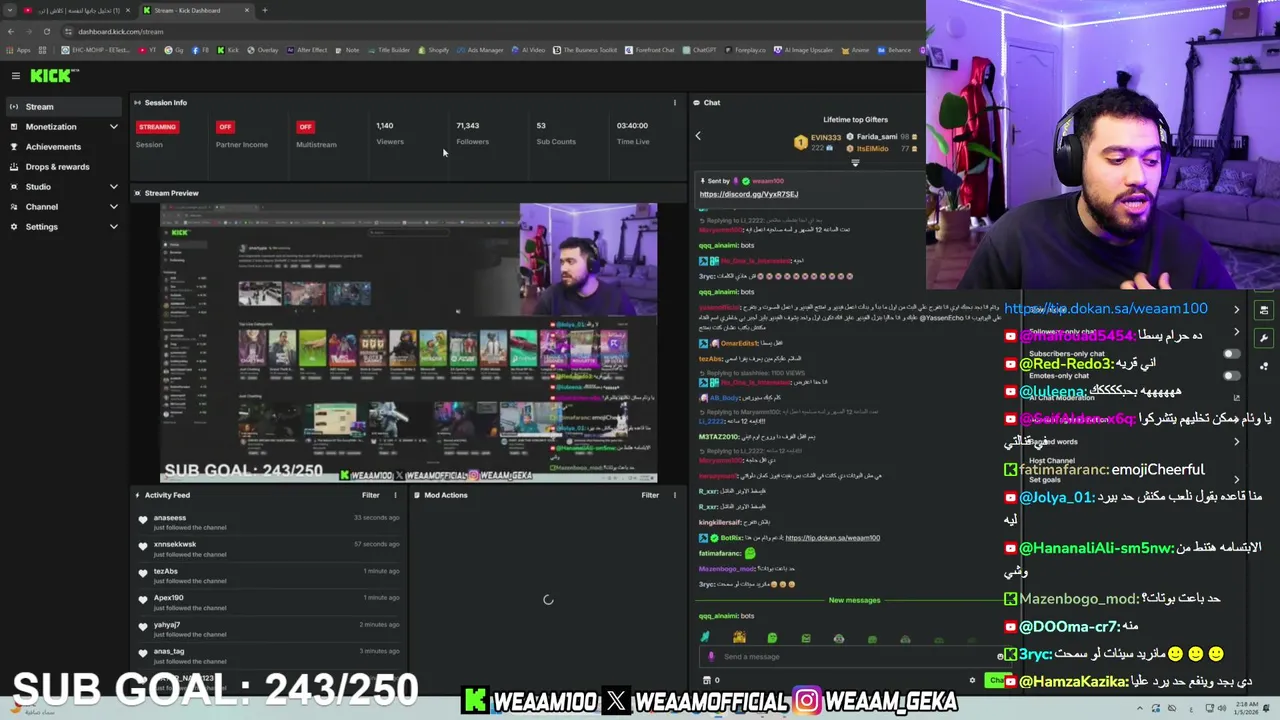Toggle Partner Income OFF badge
Screen dimensions: 1280x720
click(225, 127)
